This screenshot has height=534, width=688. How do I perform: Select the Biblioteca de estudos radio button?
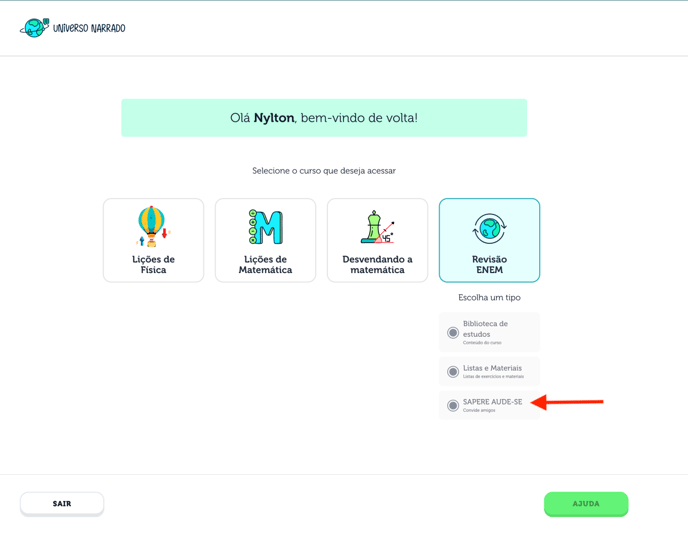click(453, 332)
